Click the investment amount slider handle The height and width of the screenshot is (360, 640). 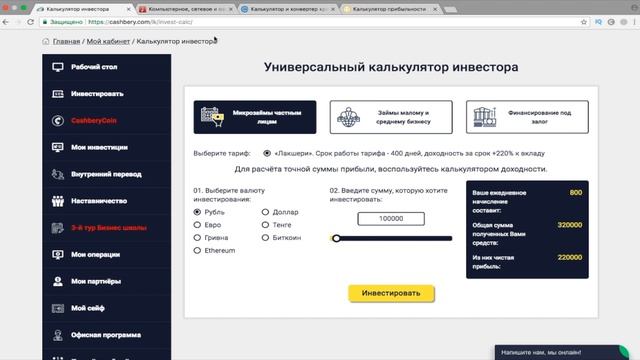(x=336, y=238)
